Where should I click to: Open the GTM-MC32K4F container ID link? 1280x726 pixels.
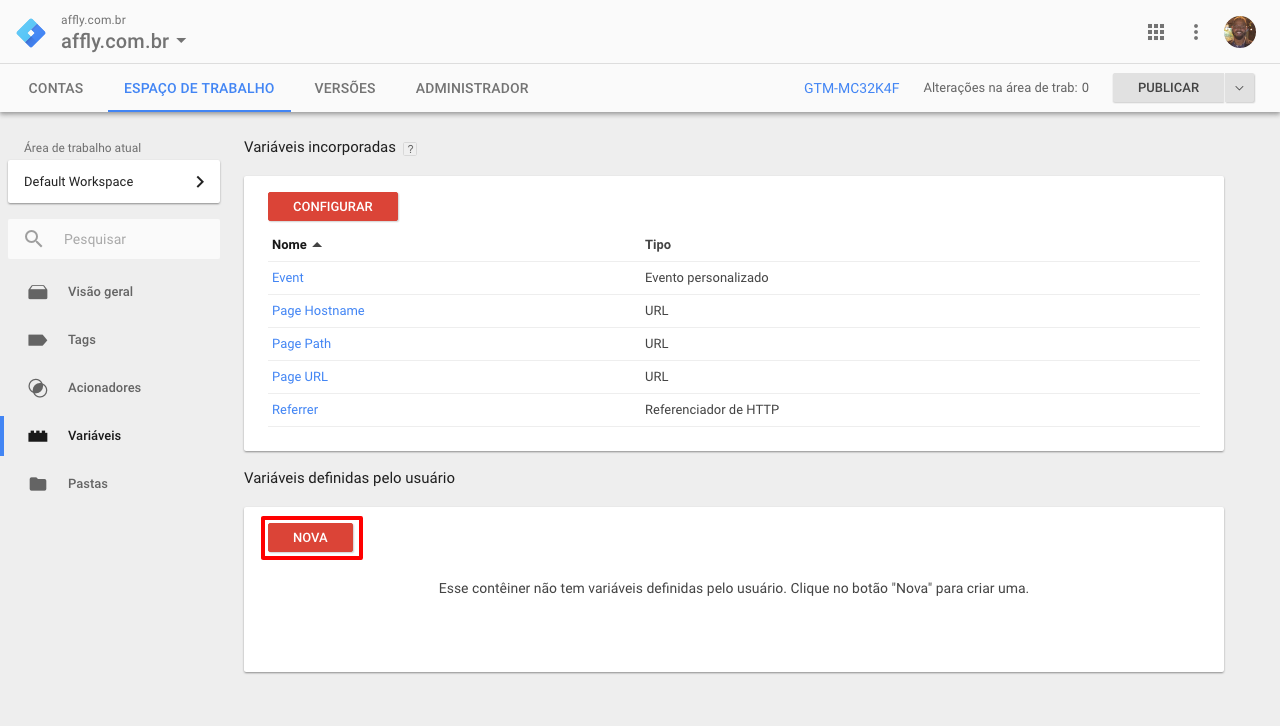tap(851, 88)
